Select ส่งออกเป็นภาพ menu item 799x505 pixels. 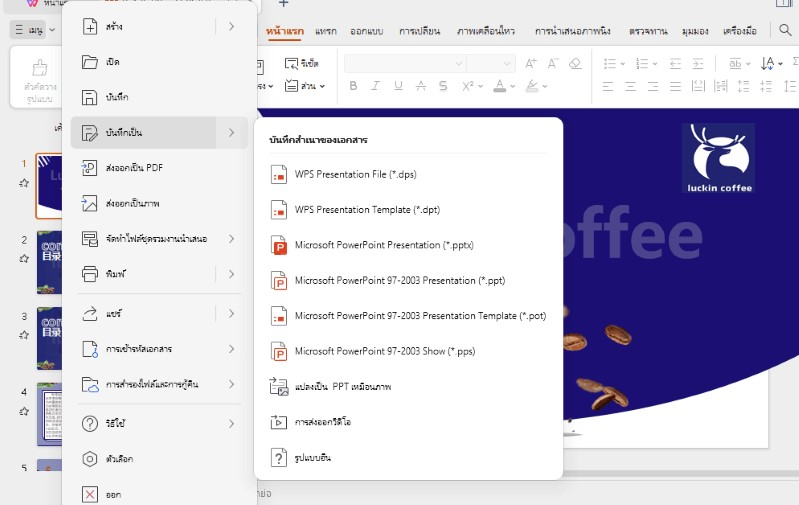pyautogui.click(x=159, y=203)
